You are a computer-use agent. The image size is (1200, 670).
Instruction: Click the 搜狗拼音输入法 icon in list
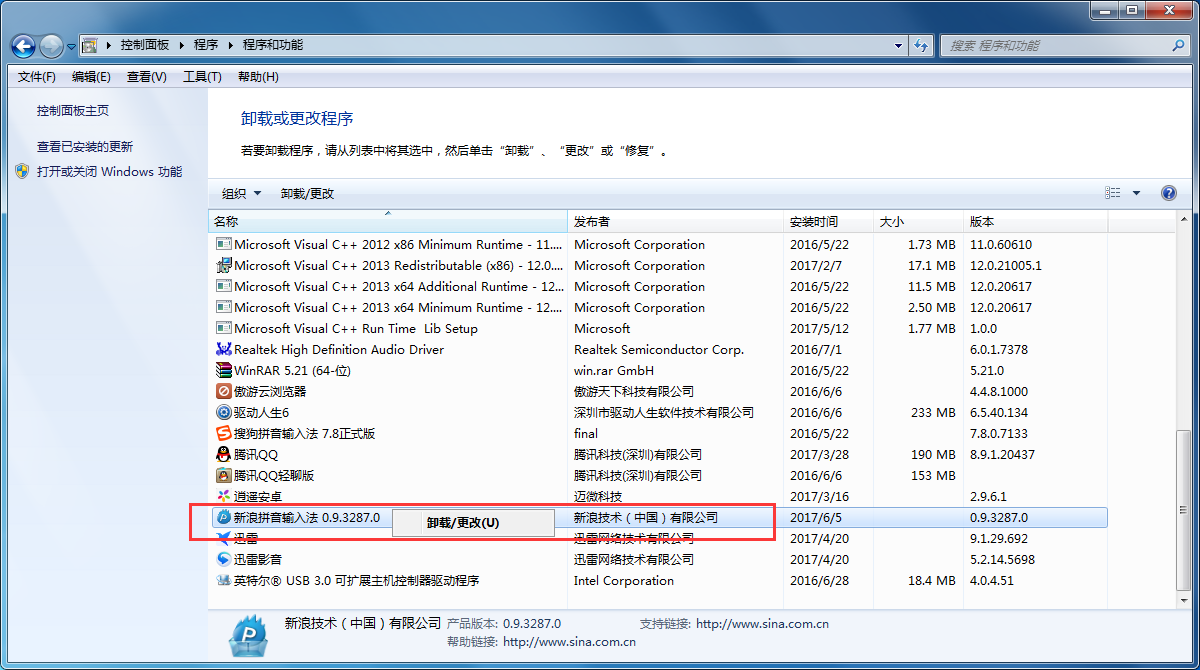pos(224,434)
